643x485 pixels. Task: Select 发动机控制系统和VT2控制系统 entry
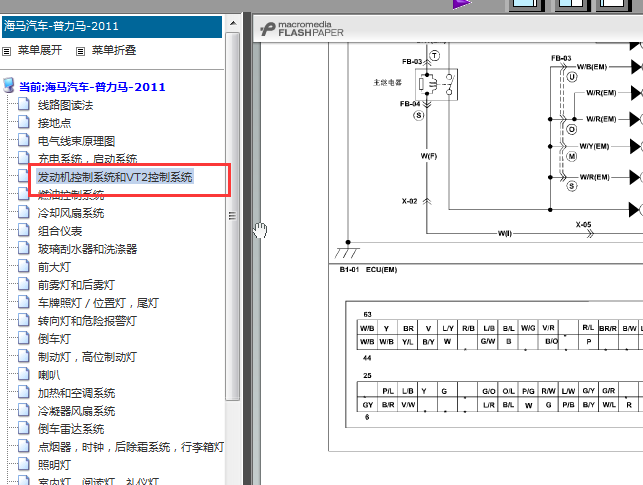(115, 177)
